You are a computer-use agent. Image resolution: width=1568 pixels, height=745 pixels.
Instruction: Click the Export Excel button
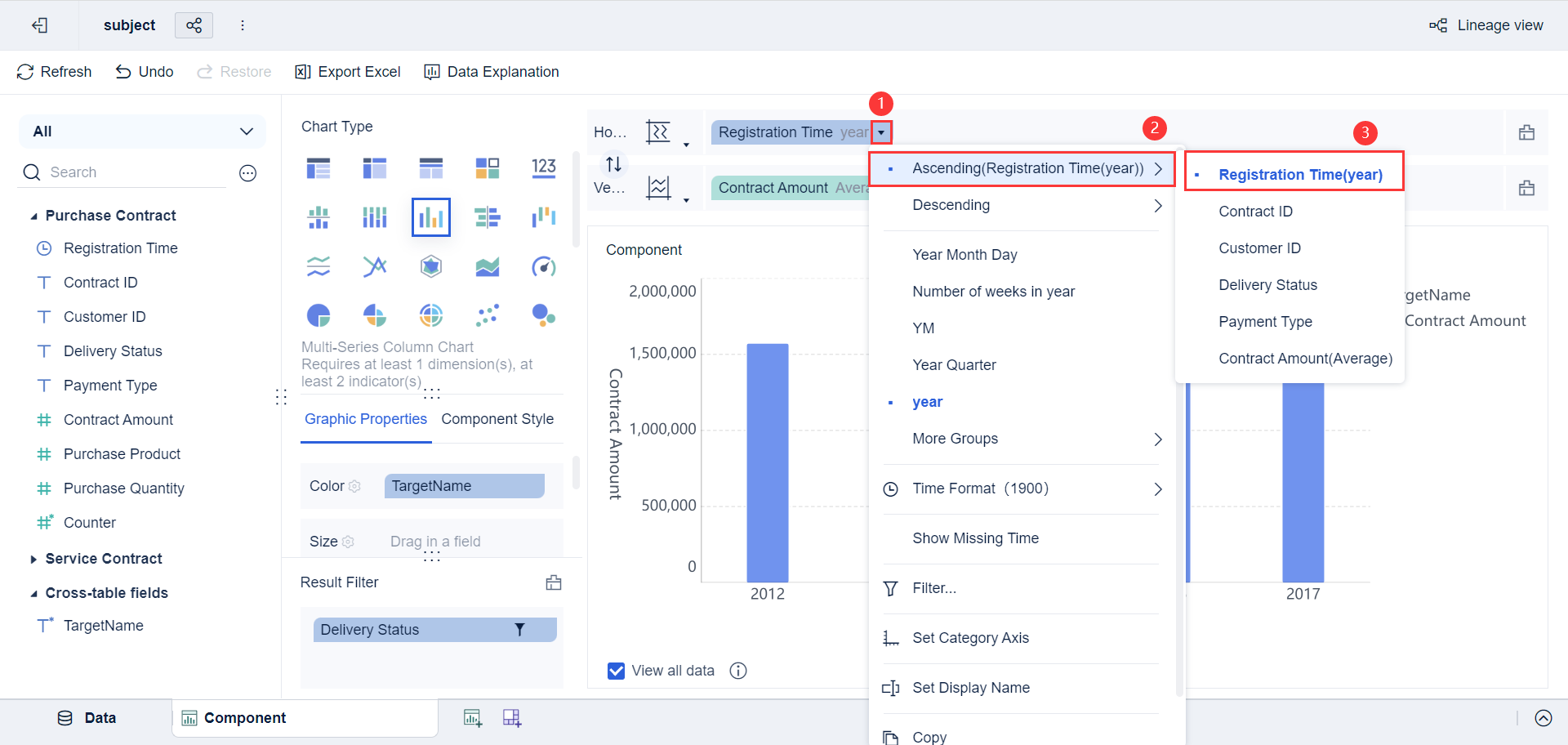348,72
